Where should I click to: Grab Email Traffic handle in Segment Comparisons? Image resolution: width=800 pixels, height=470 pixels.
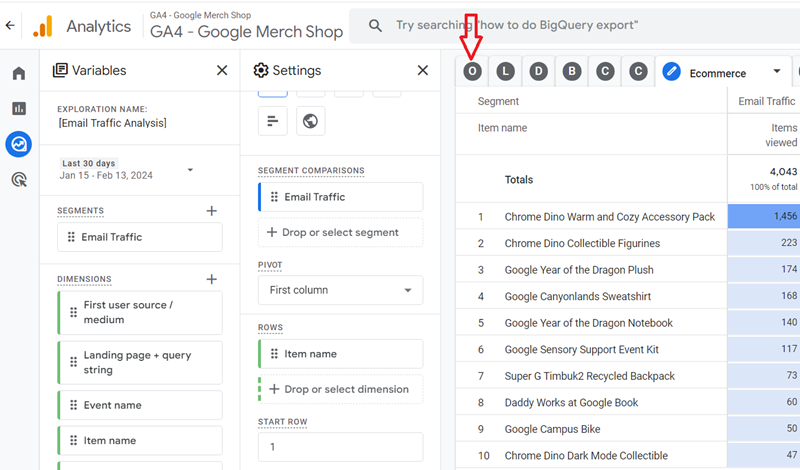[x=274, y=197]
